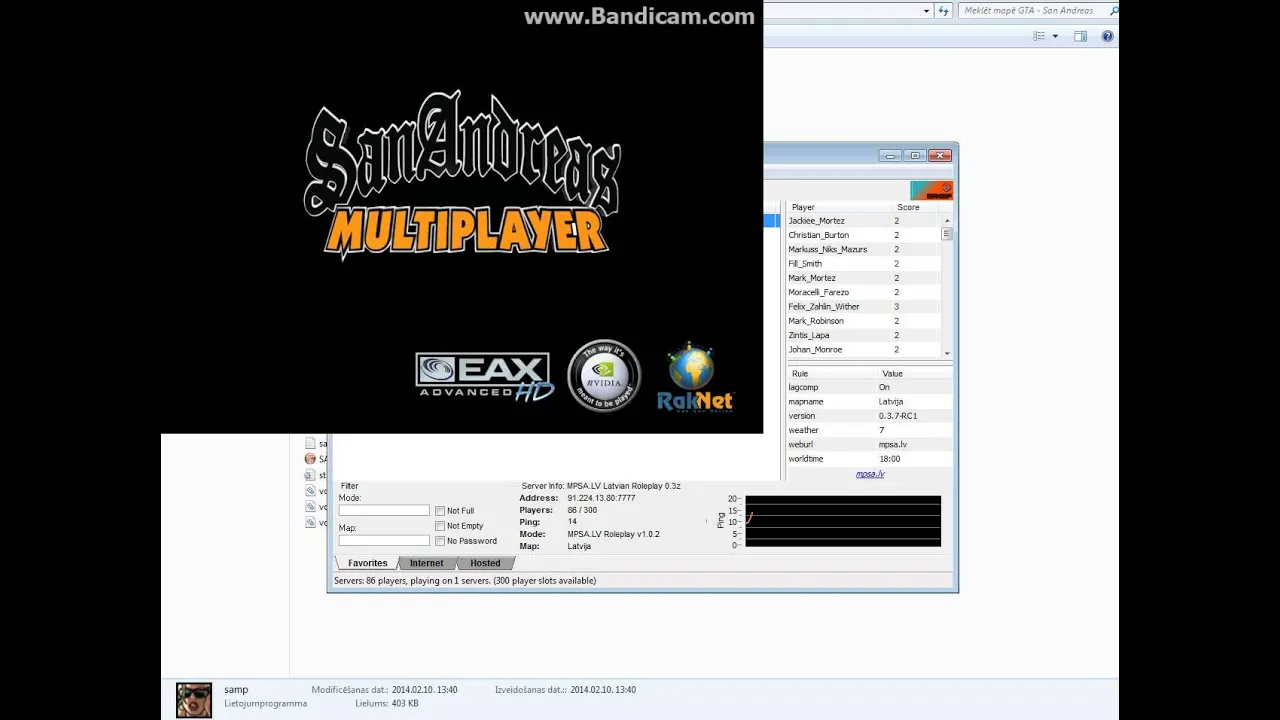Screen dimensions: 1280x720
Task: Enable the Not Full filter checkbox
Action: 440,511
